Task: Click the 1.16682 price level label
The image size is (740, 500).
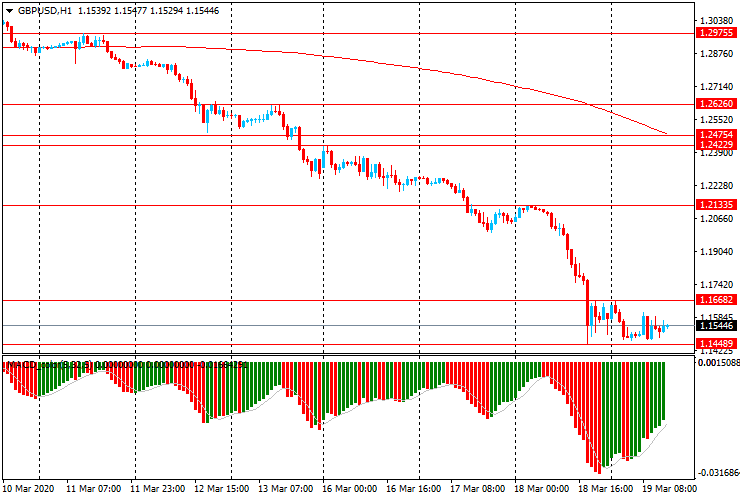Action: click(x=717, y=300)
